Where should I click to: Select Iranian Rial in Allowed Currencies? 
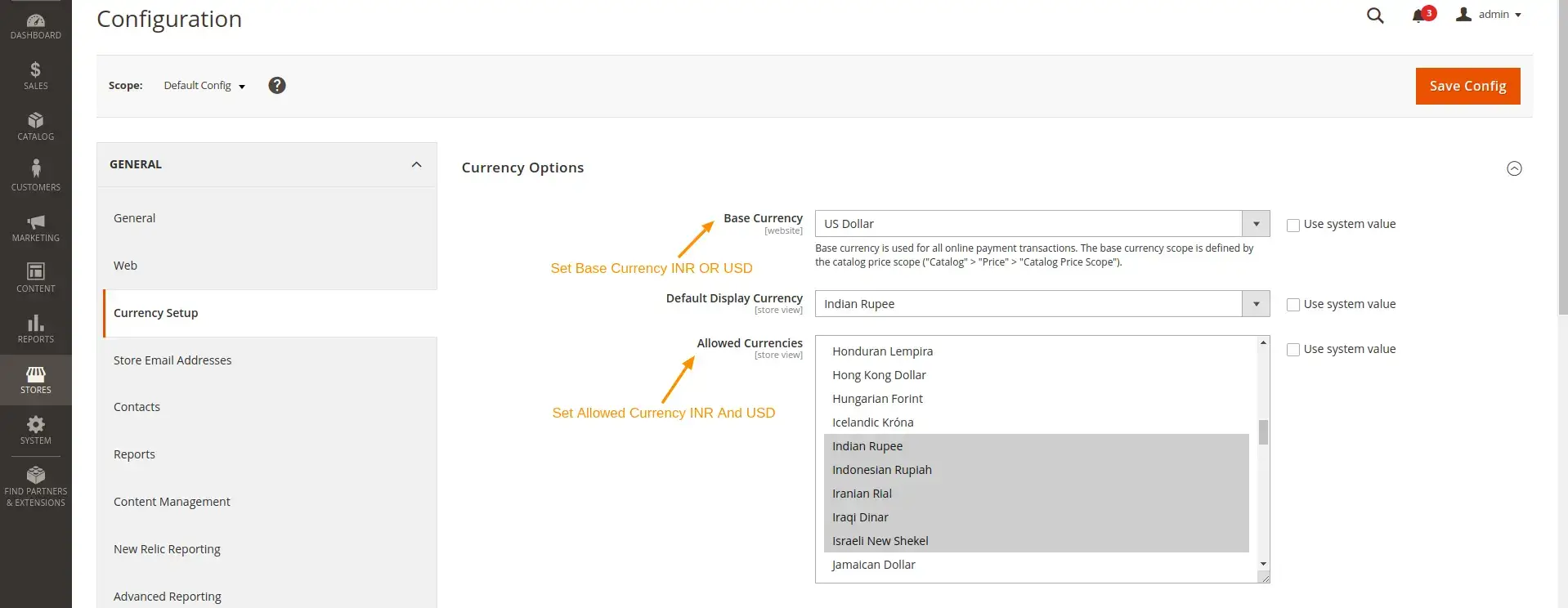(1036, 494)
